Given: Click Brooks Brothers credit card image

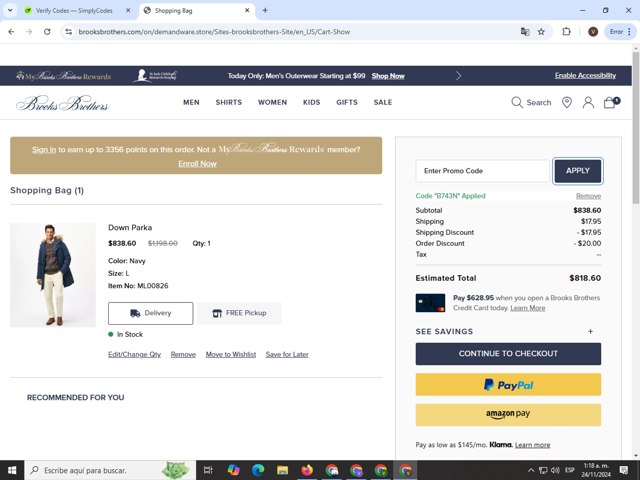Looking at the screenshot, I should pyautogui.click(x=430, y=303).
